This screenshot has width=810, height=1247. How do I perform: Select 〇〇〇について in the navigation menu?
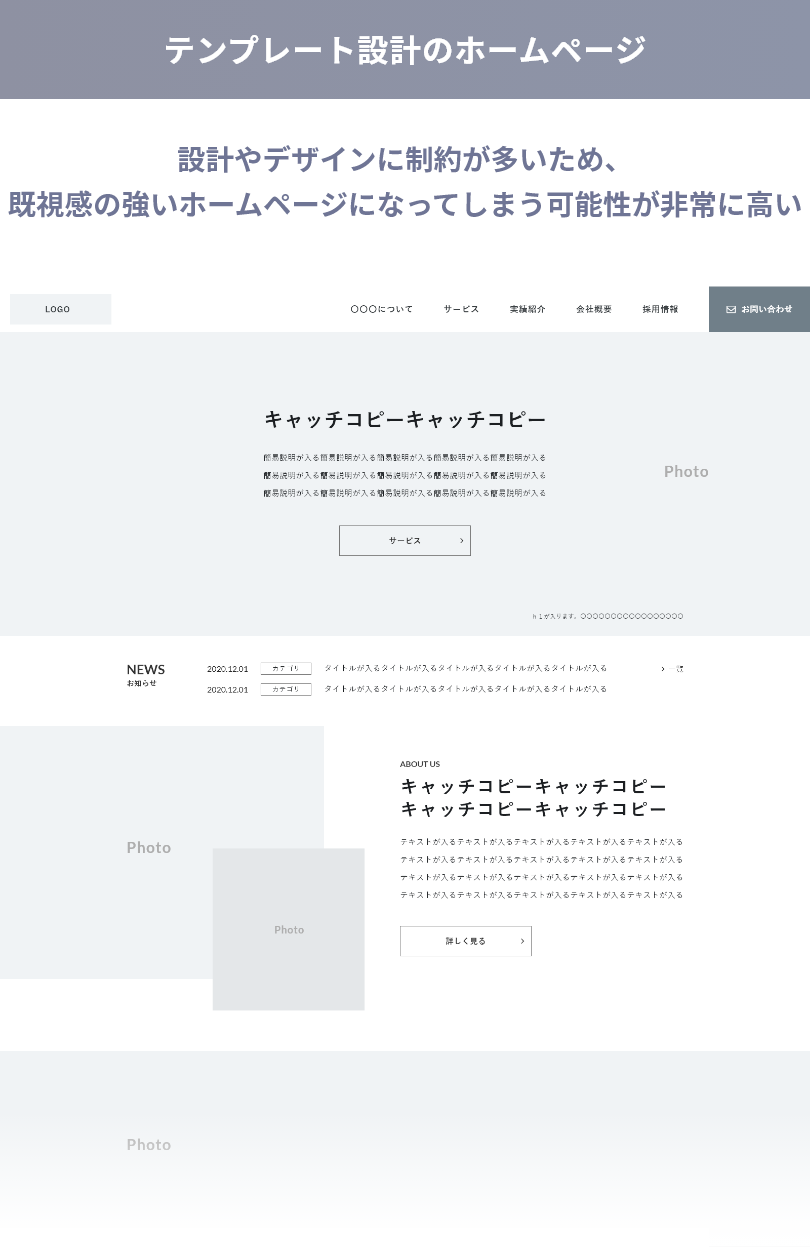(x=381, y=309)
